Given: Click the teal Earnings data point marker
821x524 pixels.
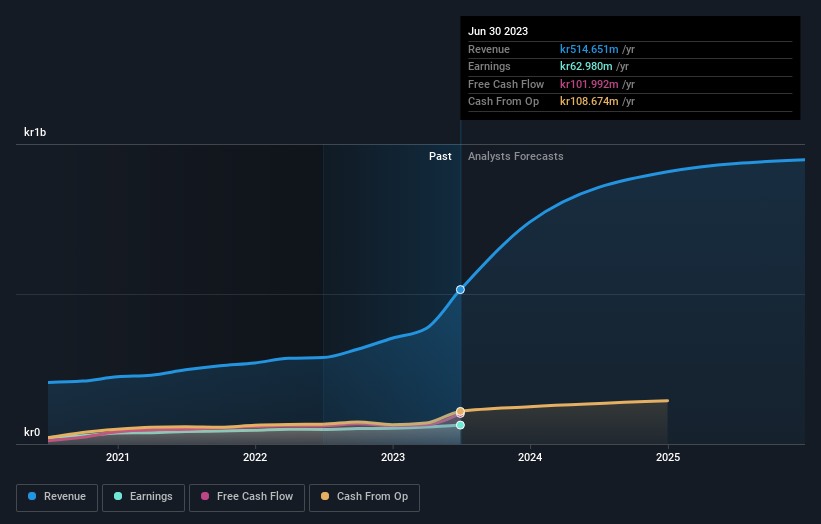Looking at the screenshot, I should coord(460,425).
